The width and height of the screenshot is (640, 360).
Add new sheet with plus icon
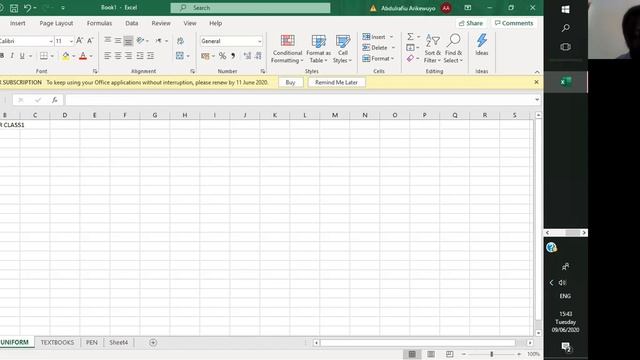click(x=153, y=342)
